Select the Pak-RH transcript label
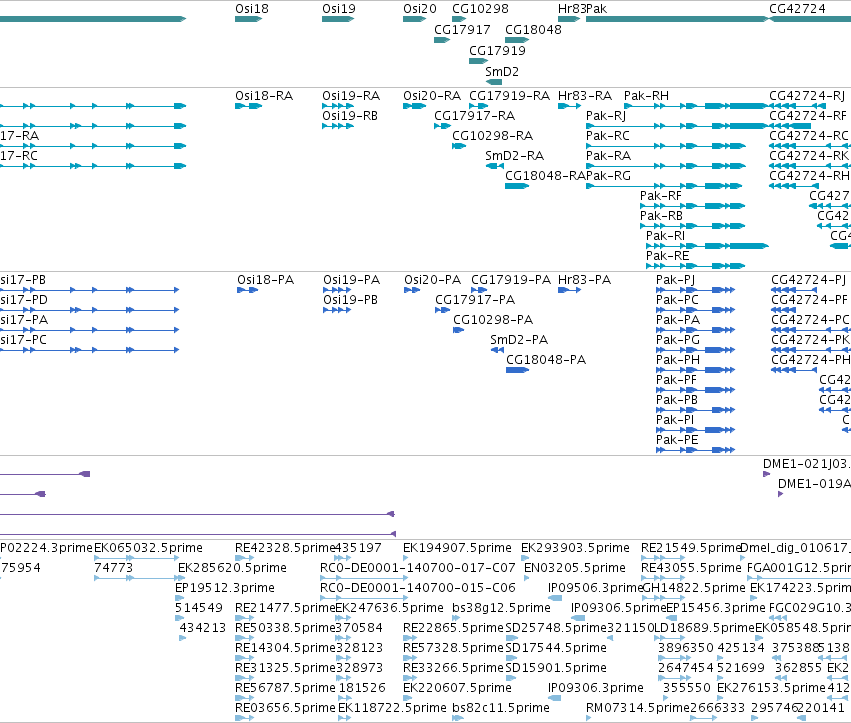Screen dimensions: 851x723 pyautogui.click(x=646, y=96)
